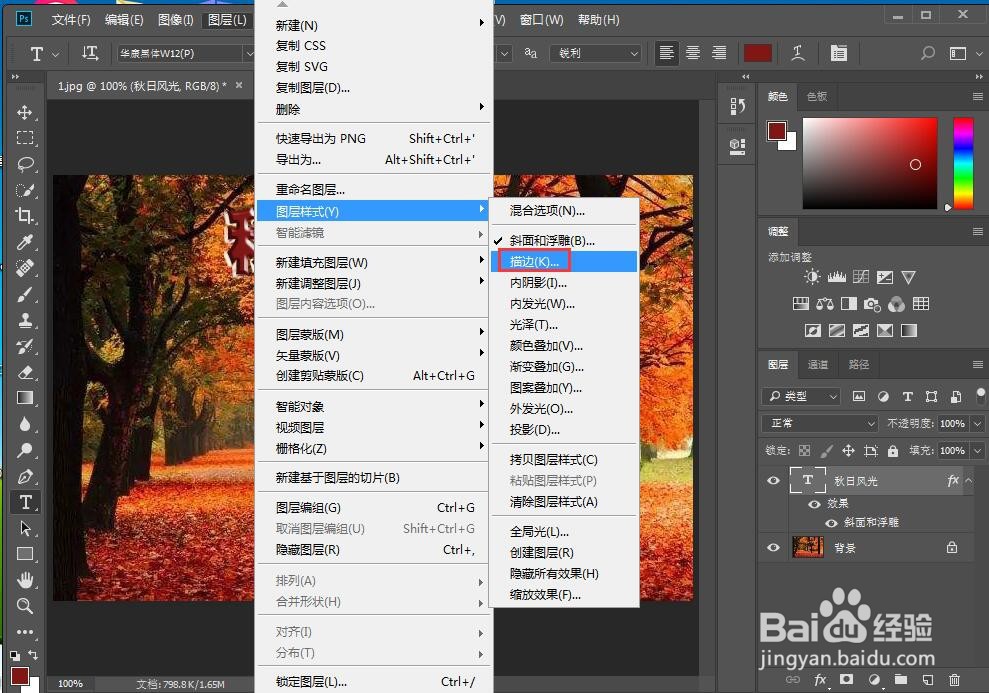Click the 背景 layer thumbnail

808,547
